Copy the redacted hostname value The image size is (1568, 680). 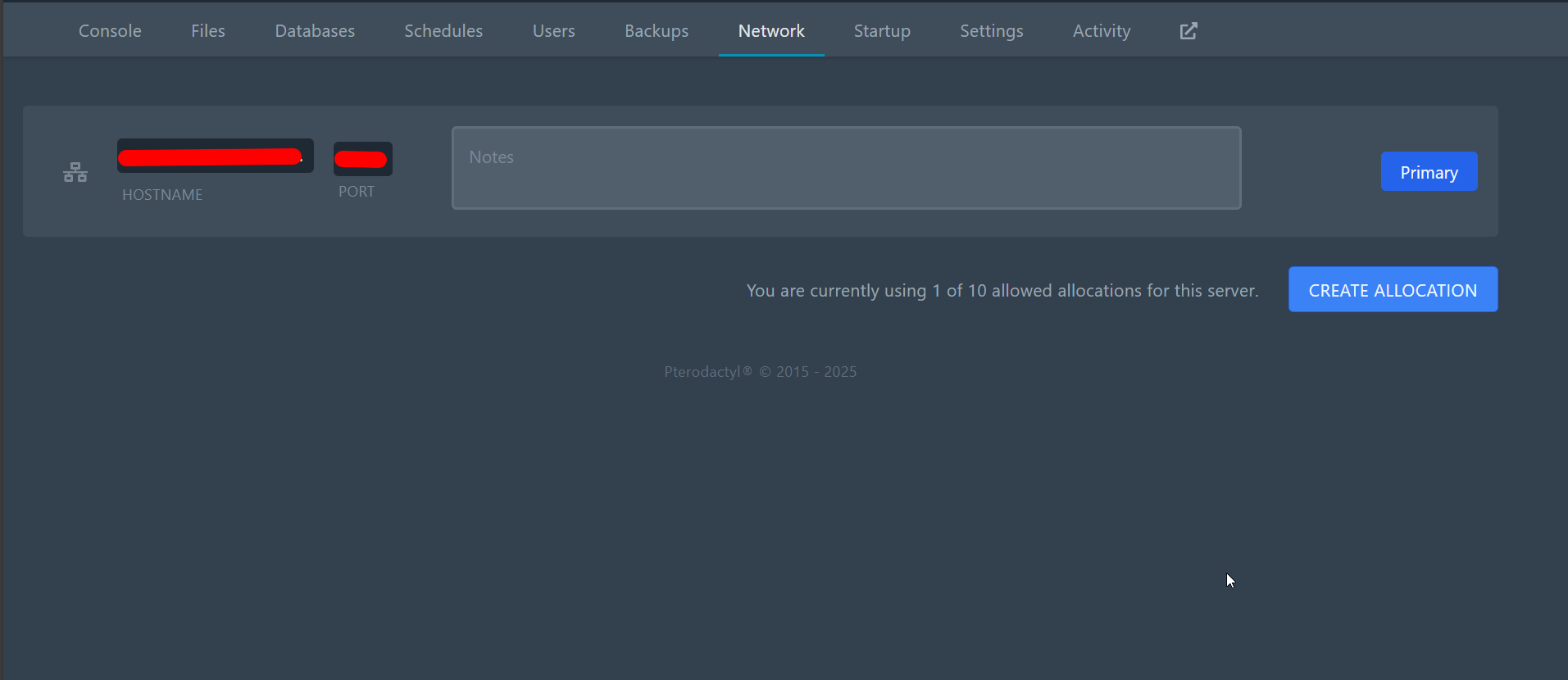[215, 156]
